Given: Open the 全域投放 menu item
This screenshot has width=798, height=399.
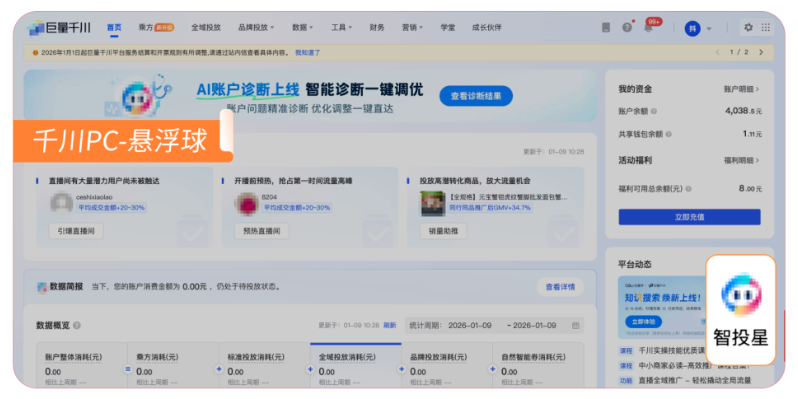Looking at the screenshot, I should tap(206, 27).
